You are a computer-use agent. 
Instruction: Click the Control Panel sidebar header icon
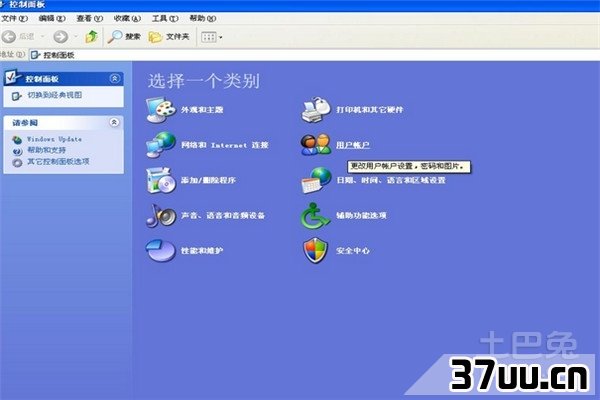pos(13,77)
